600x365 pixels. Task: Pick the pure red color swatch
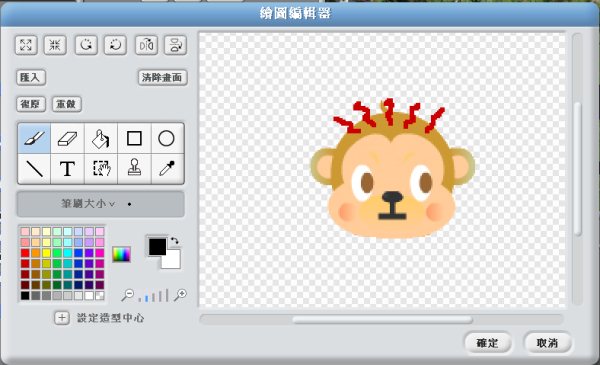(x=25, y=253)
